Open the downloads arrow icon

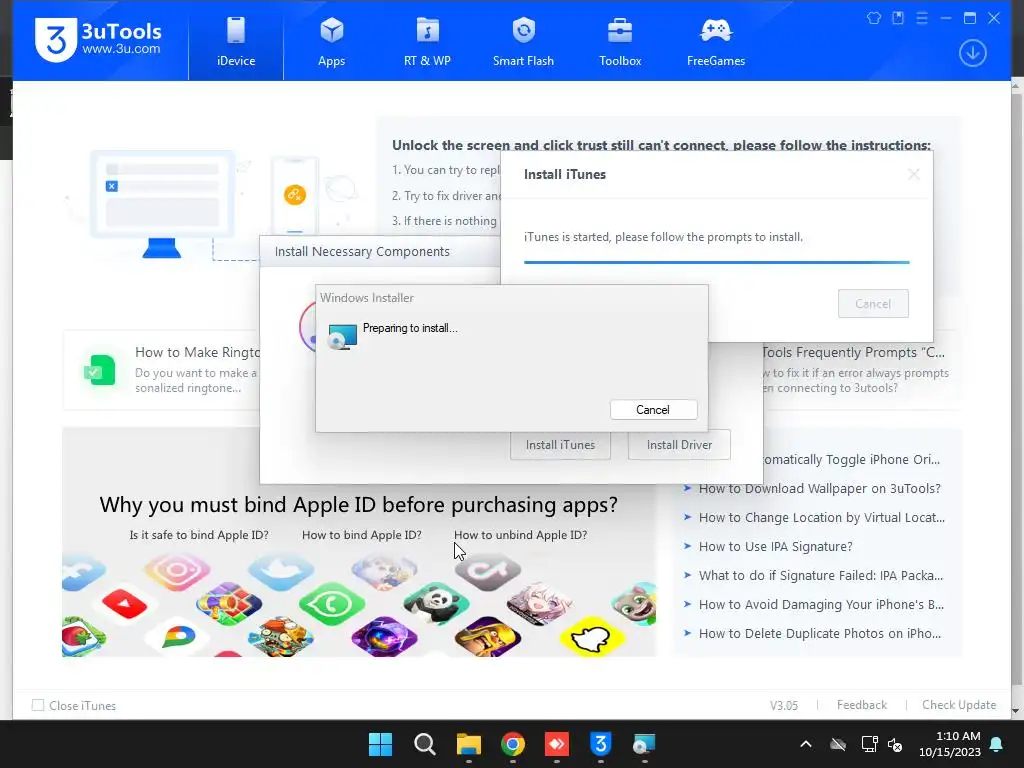[x=972, y=54]
